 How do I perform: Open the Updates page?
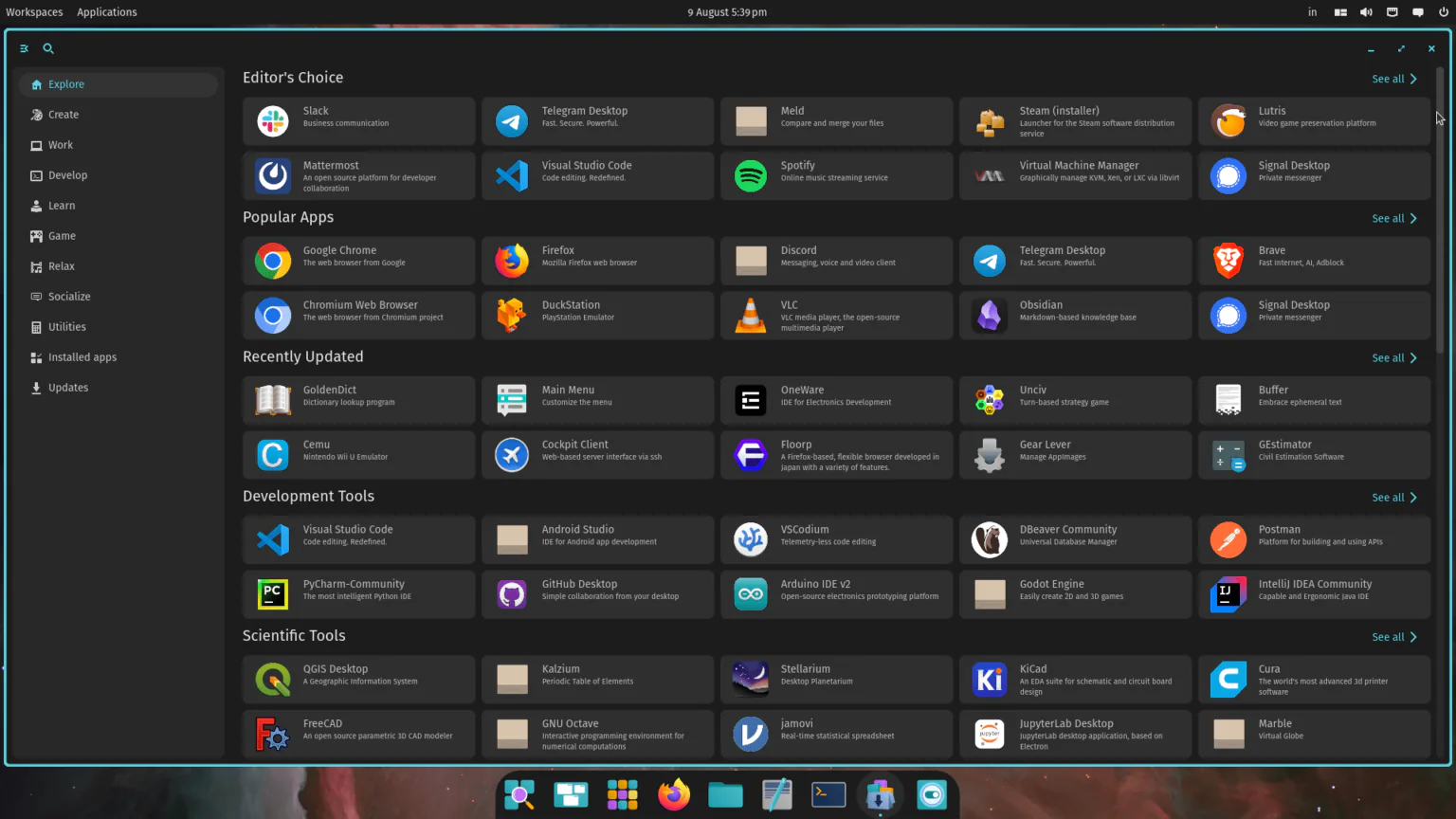[x=118, y=388]
